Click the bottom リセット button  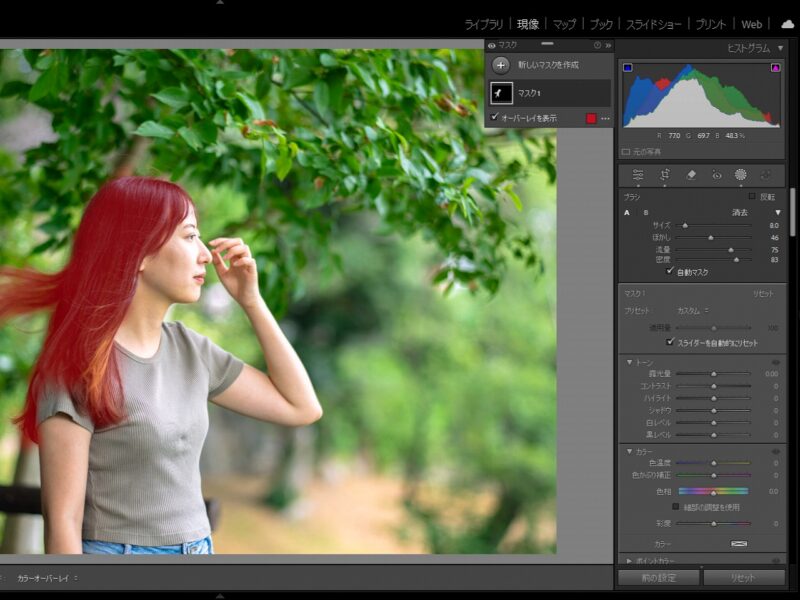pyautogui.click(x=743, y=578)
